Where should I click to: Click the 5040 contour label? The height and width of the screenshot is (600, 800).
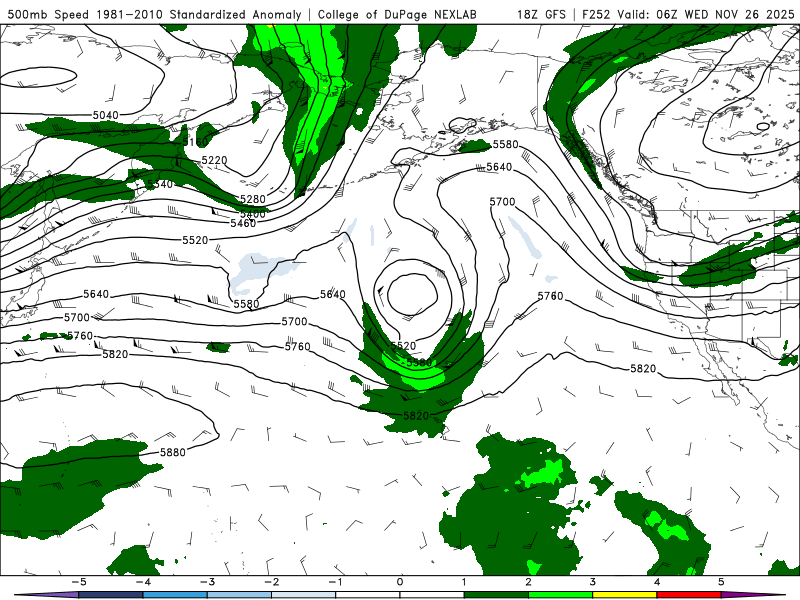click(x=106, y=115)
